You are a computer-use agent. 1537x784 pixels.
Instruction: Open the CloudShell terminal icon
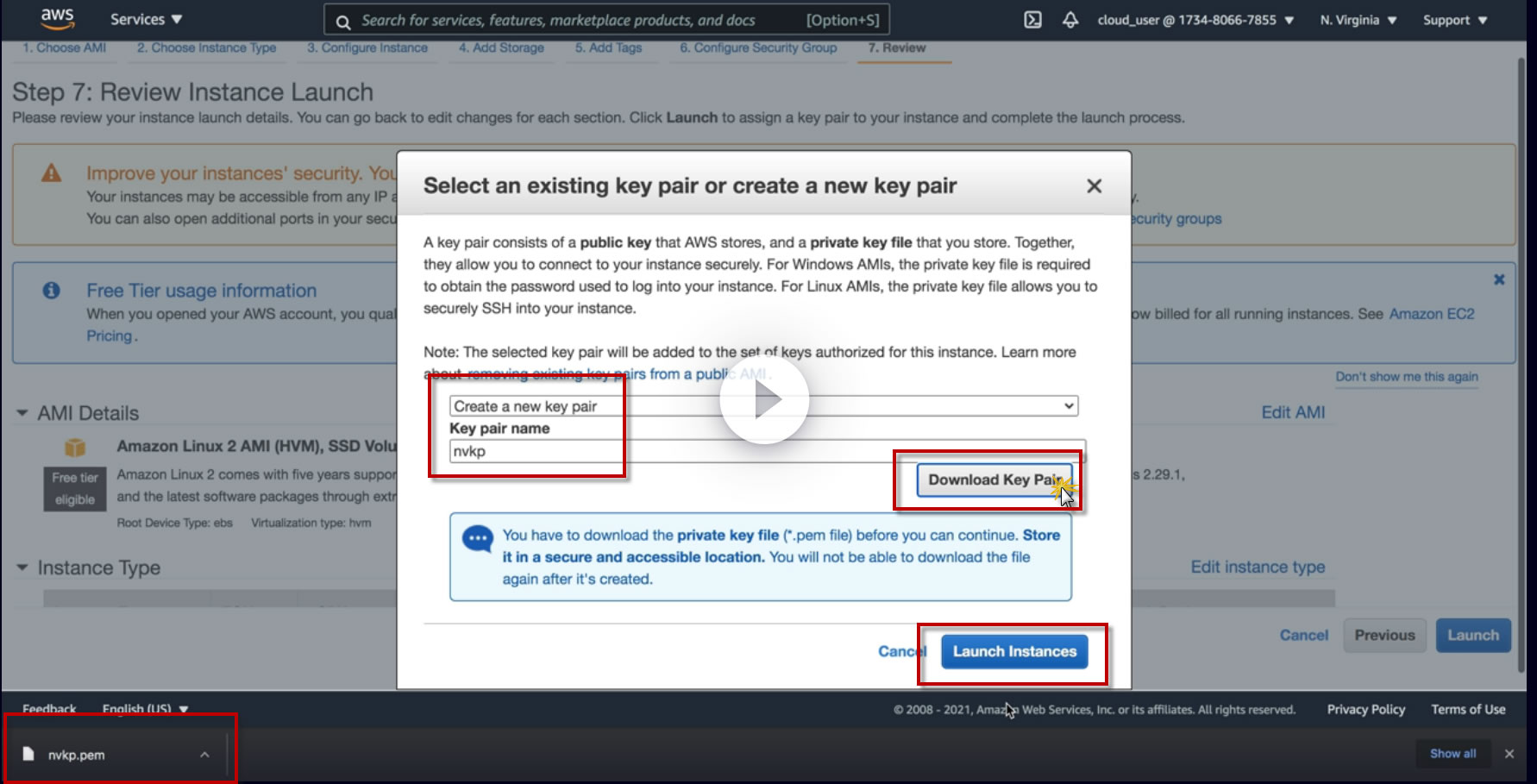(1032, 20)
